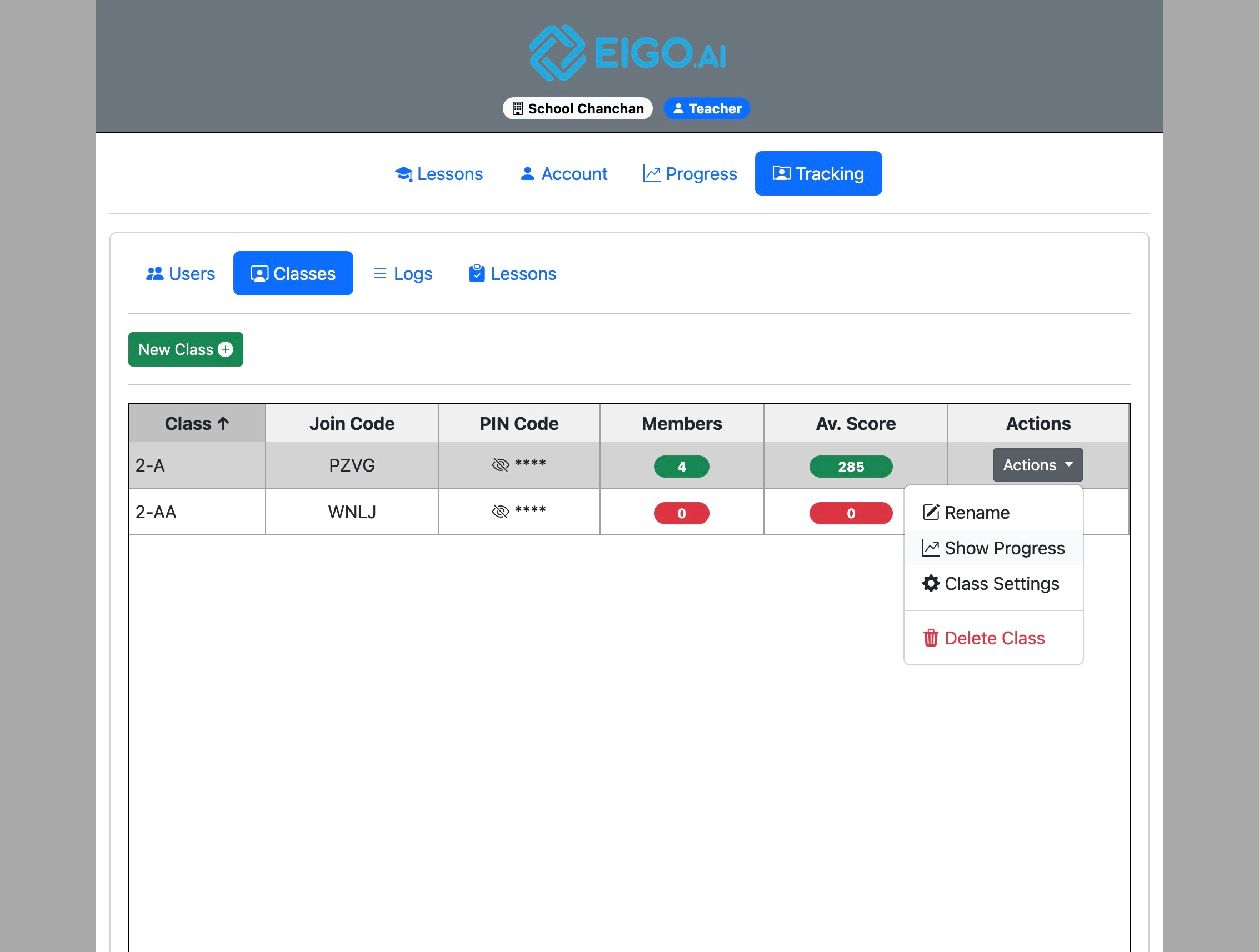Choose Show Progress in the menu

[x=993, y=548]
